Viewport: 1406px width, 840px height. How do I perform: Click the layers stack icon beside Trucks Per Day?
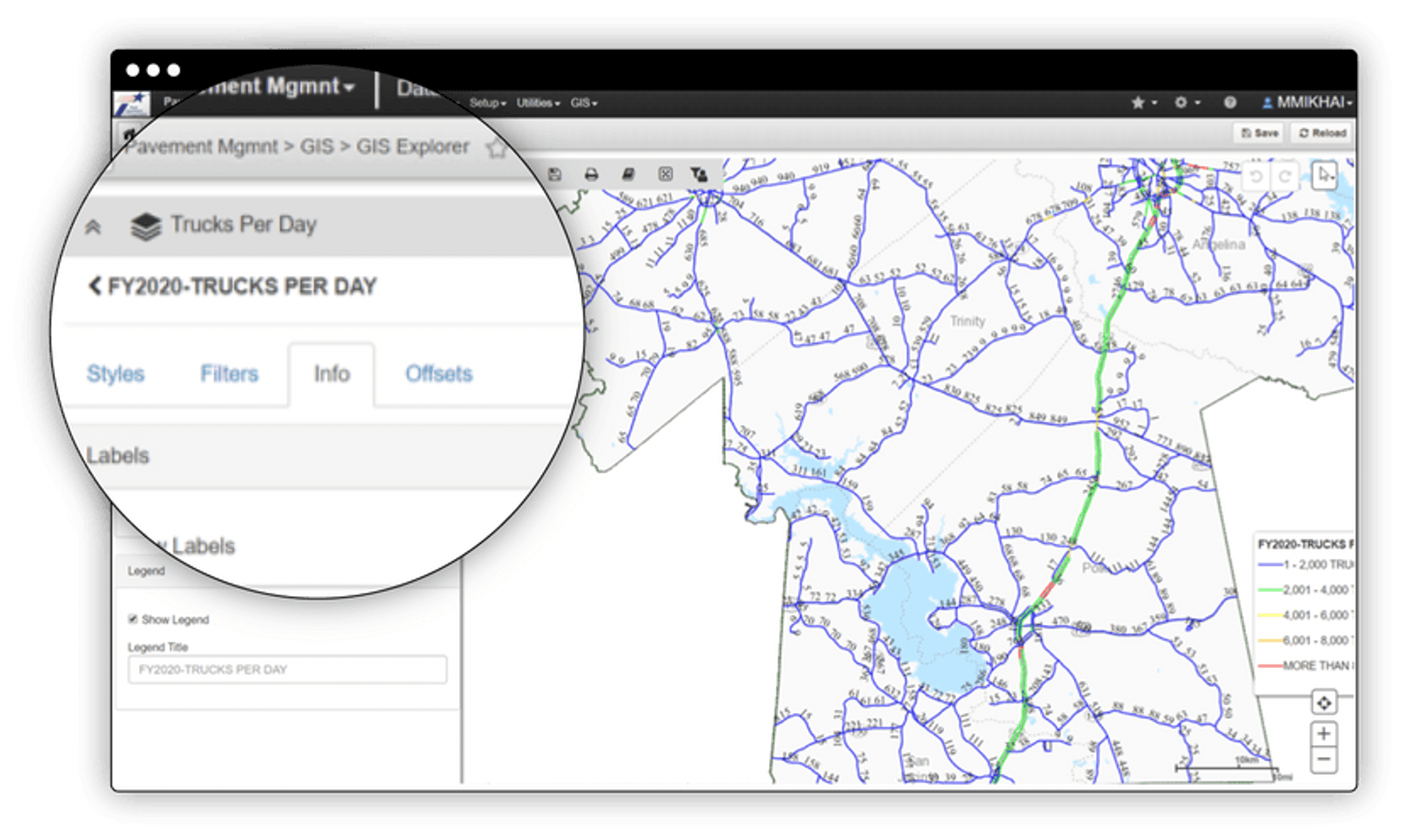point(146,225)
